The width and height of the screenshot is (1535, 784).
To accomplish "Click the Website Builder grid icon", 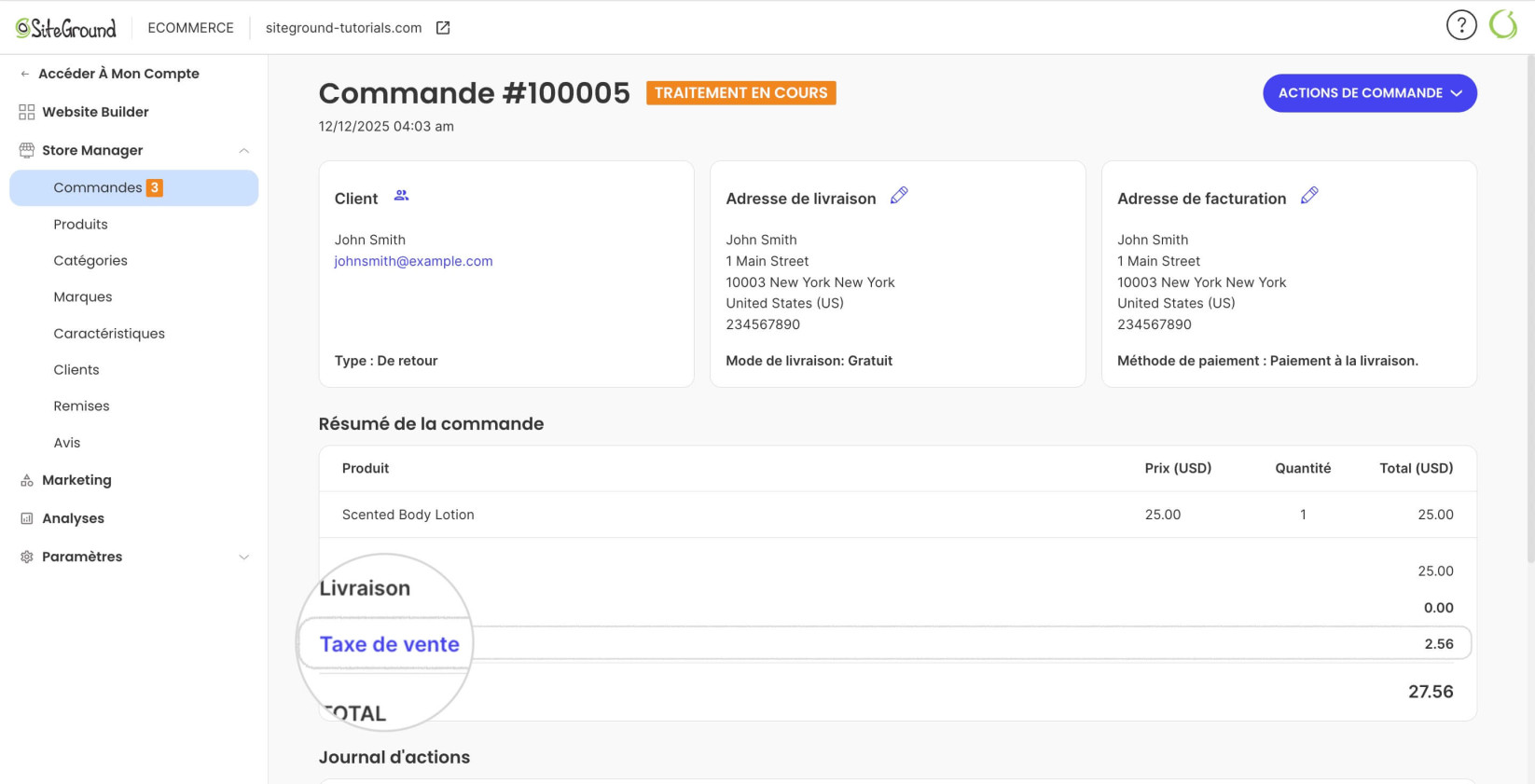I will (26, 112).
